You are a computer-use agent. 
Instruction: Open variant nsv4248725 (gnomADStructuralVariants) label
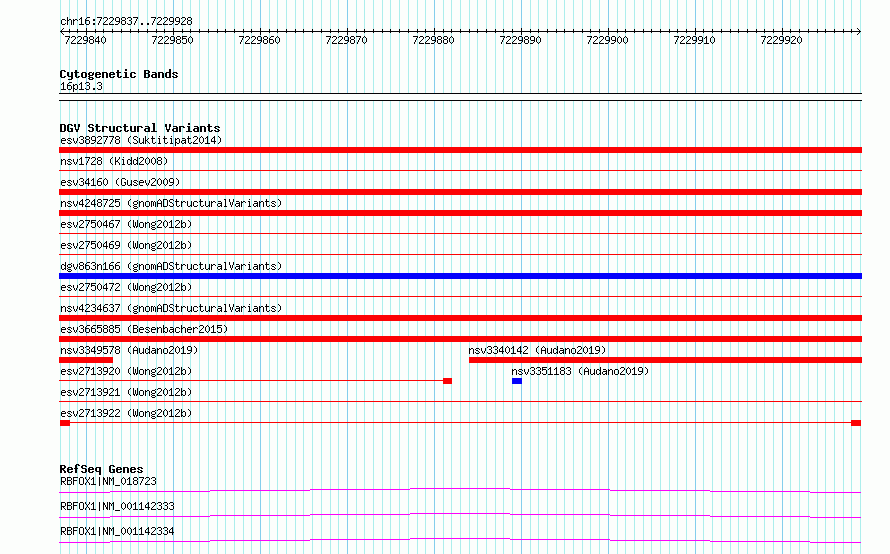(171, 203)
